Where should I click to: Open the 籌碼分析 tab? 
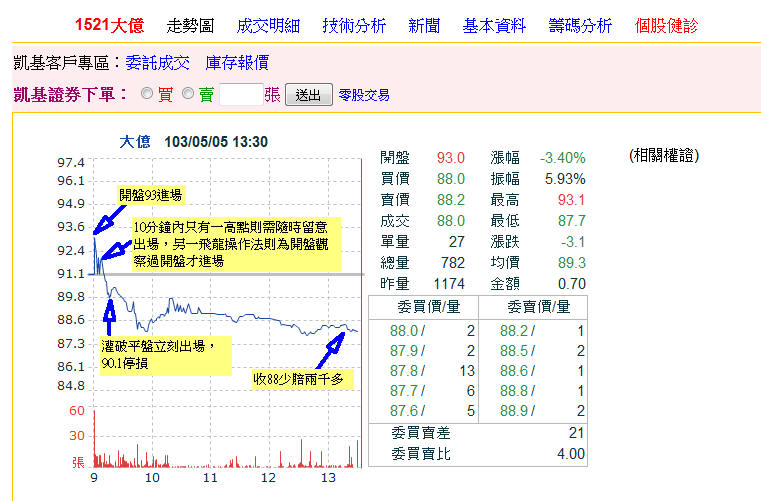(x=580, y=26)
